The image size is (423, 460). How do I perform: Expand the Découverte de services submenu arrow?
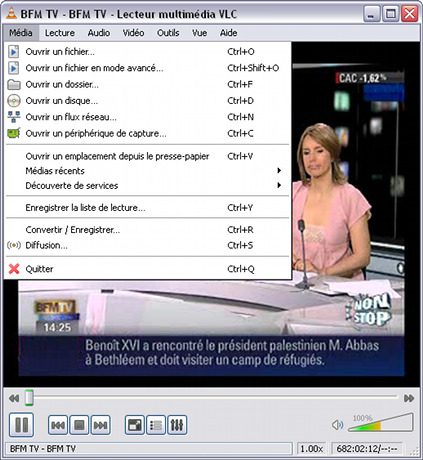(x=279, y=185)
